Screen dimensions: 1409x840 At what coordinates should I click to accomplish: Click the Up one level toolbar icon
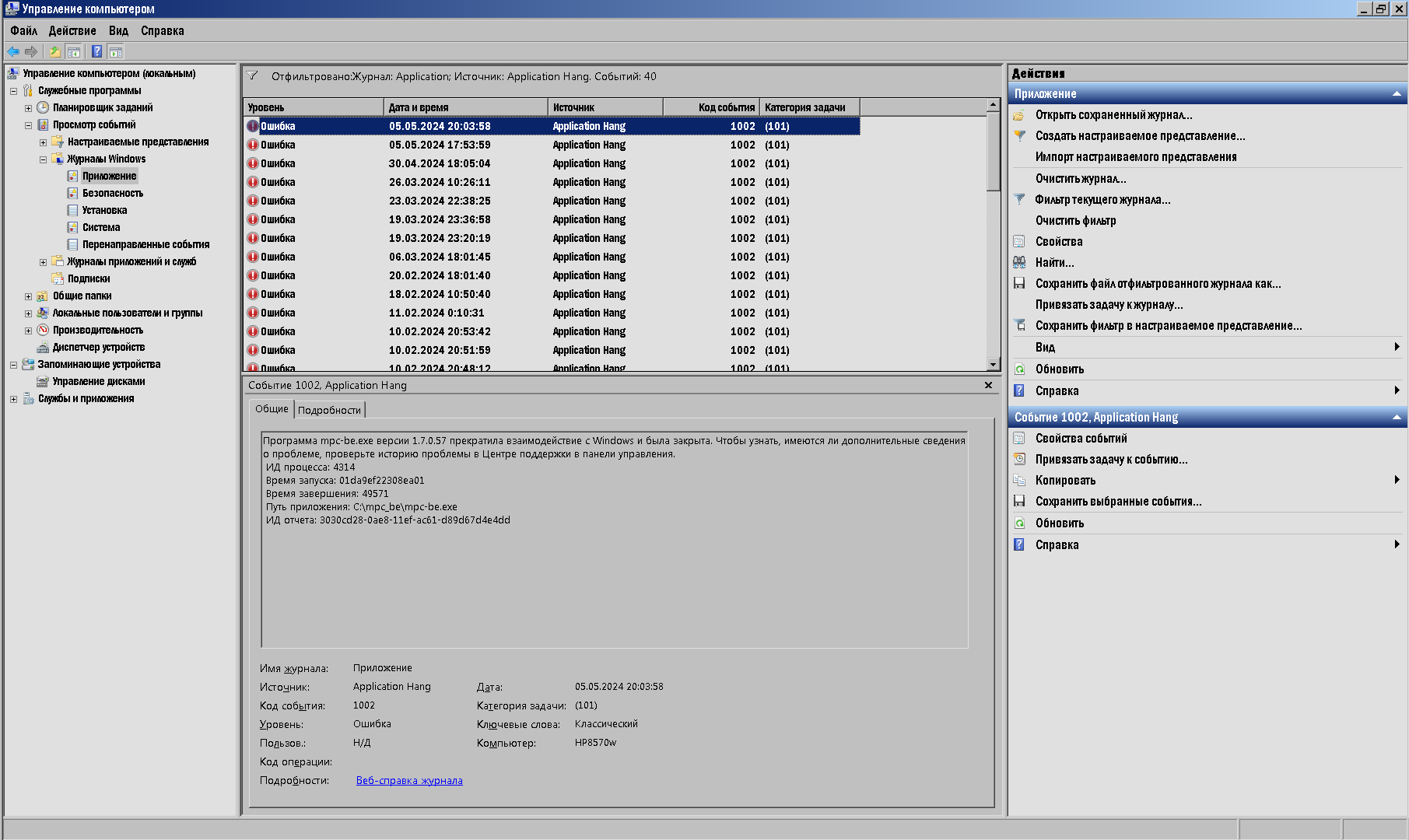coord(54,52)
